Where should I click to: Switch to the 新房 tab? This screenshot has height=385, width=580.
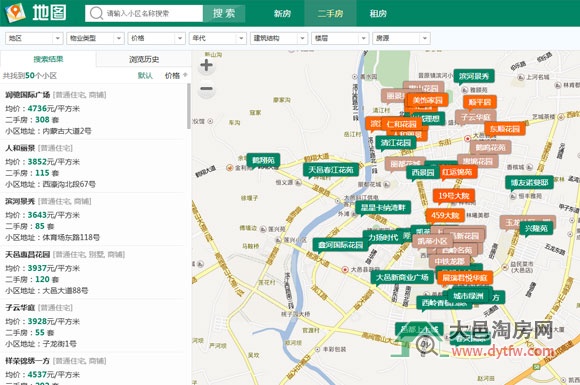coord(282,13)
